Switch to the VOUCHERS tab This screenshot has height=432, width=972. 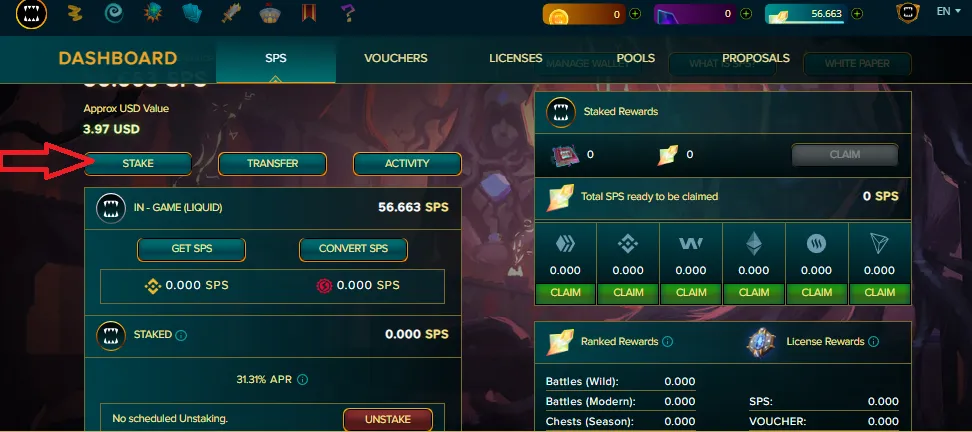(395, 58)
